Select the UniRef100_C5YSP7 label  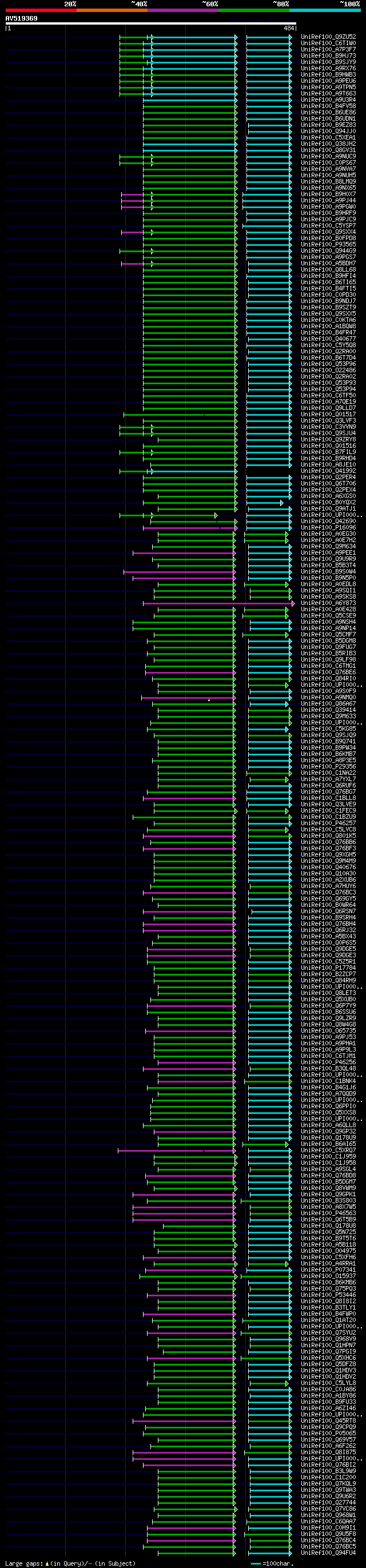[328, 226]
